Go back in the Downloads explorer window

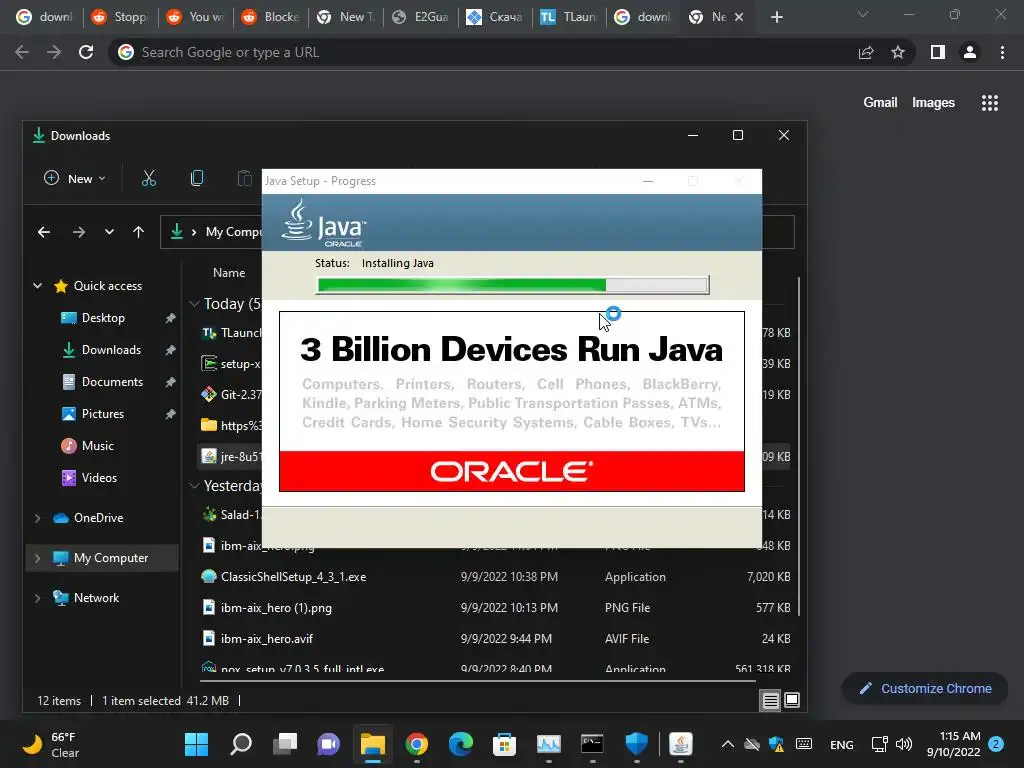click(x=44, y=232)
